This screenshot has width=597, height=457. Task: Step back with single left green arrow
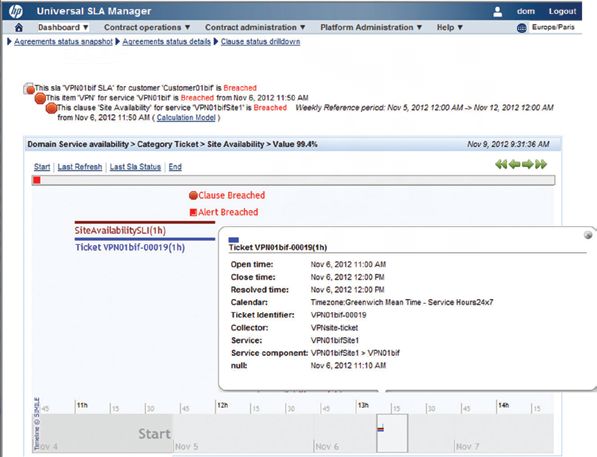514,165
